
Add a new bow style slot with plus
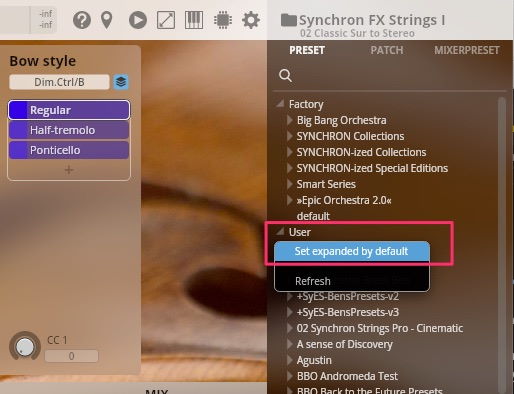point(69,170)
